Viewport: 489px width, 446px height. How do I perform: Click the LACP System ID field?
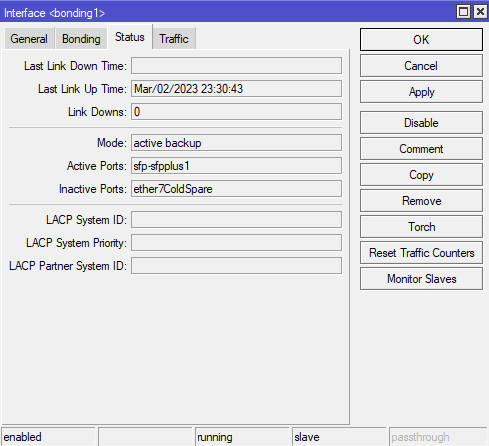(x=236, y=220)
